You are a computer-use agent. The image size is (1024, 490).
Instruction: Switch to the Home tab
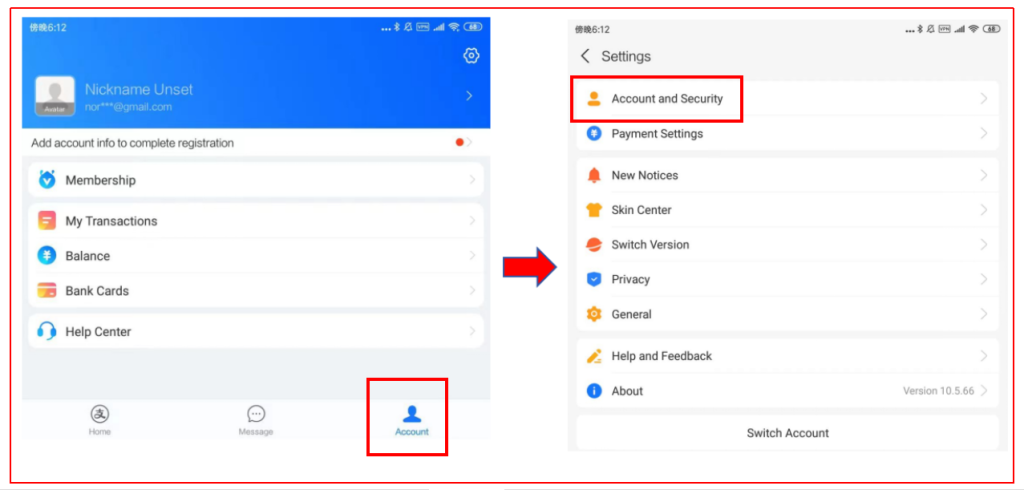(x=100, y=421)
